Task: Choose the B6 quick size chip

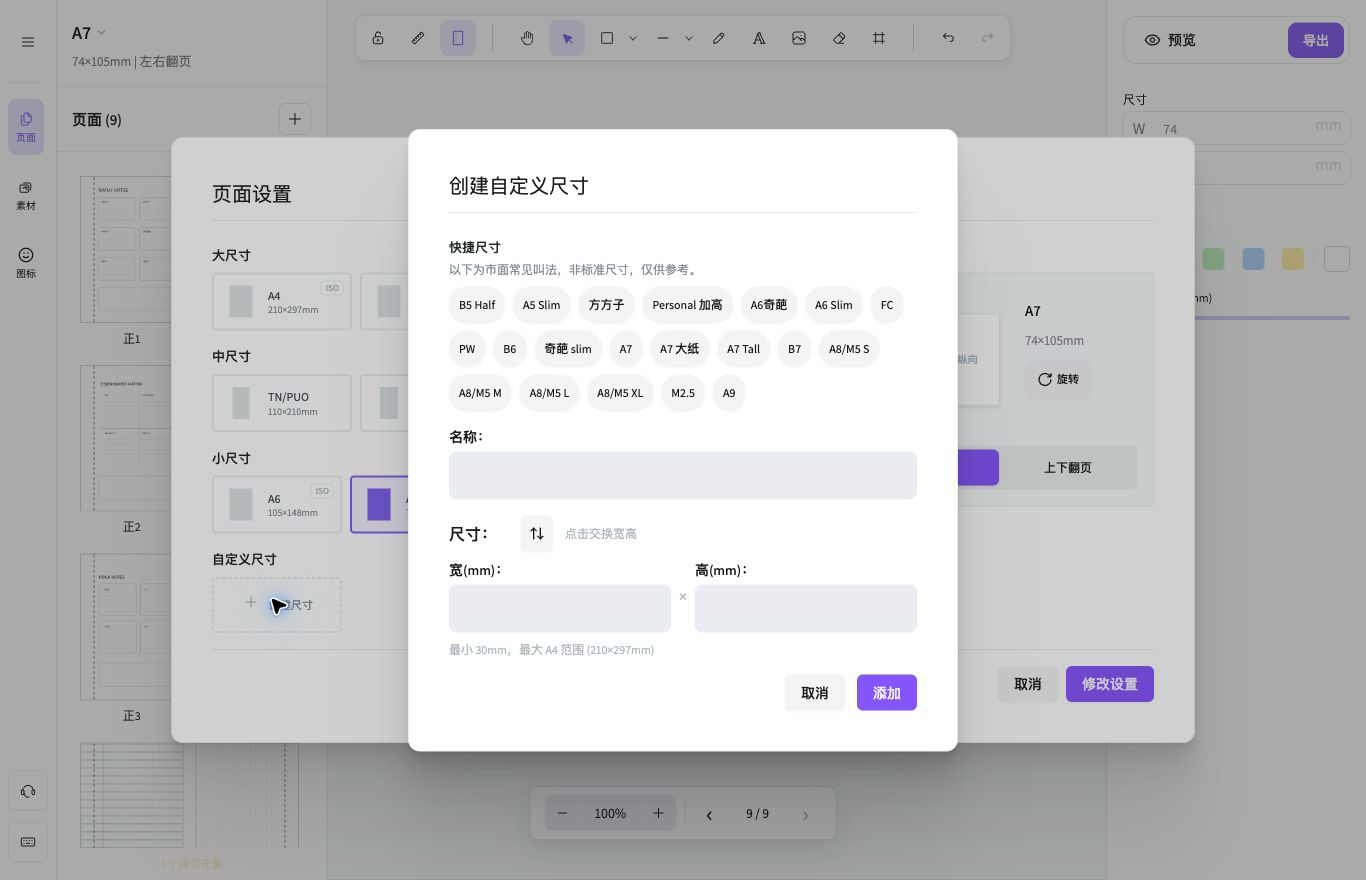Action: point(510,349)
